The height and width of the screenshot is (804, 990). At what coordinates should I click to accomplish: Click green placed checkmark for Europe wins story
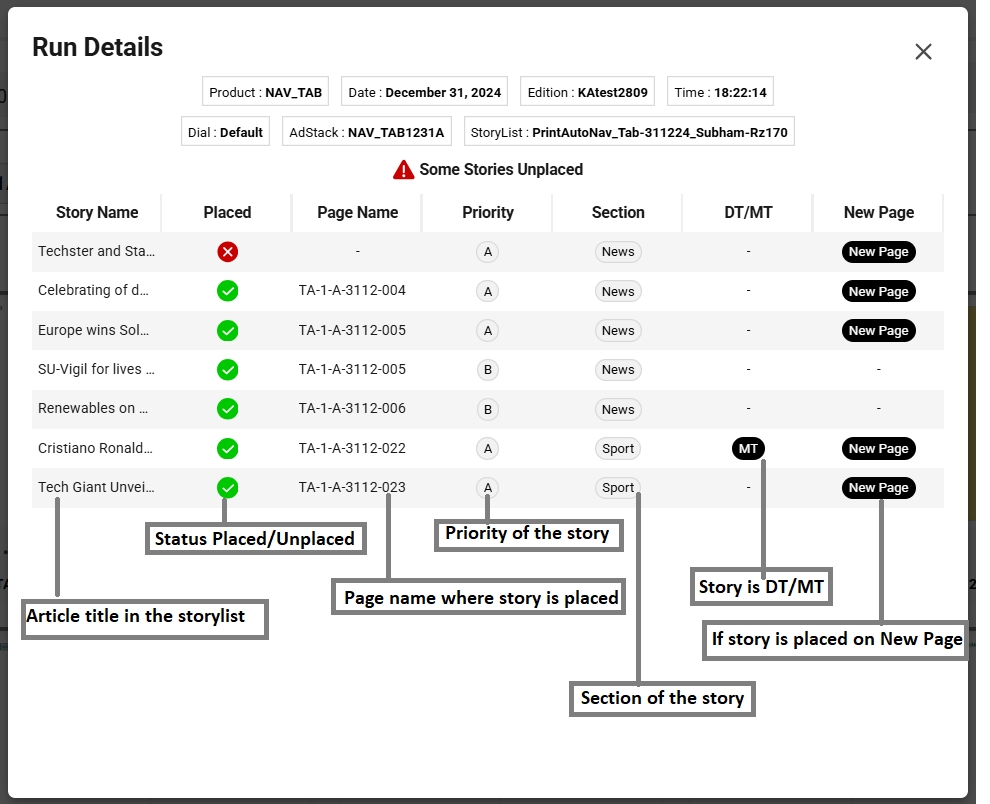[x=228, y=330]
